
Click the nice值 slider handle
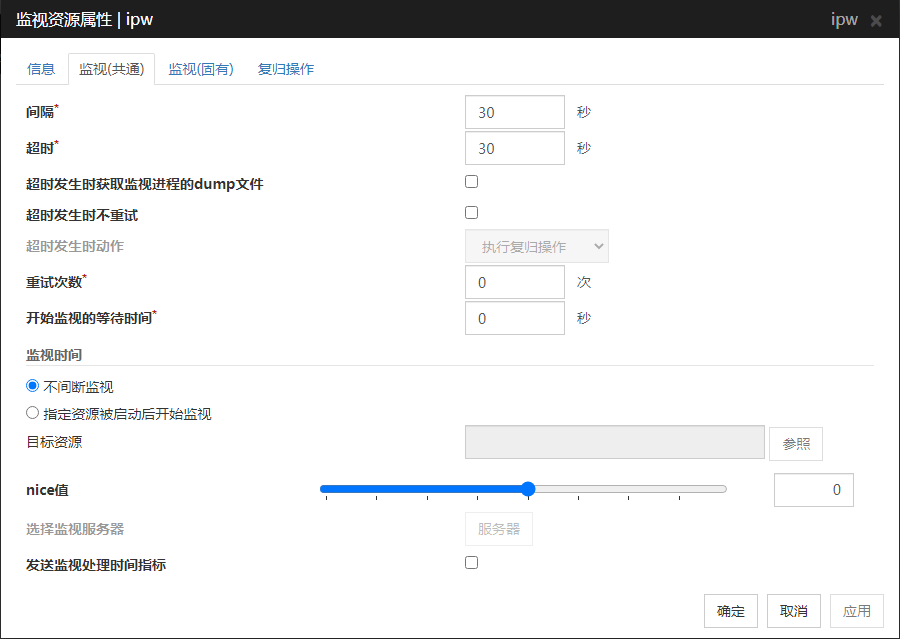click(528, 489)
